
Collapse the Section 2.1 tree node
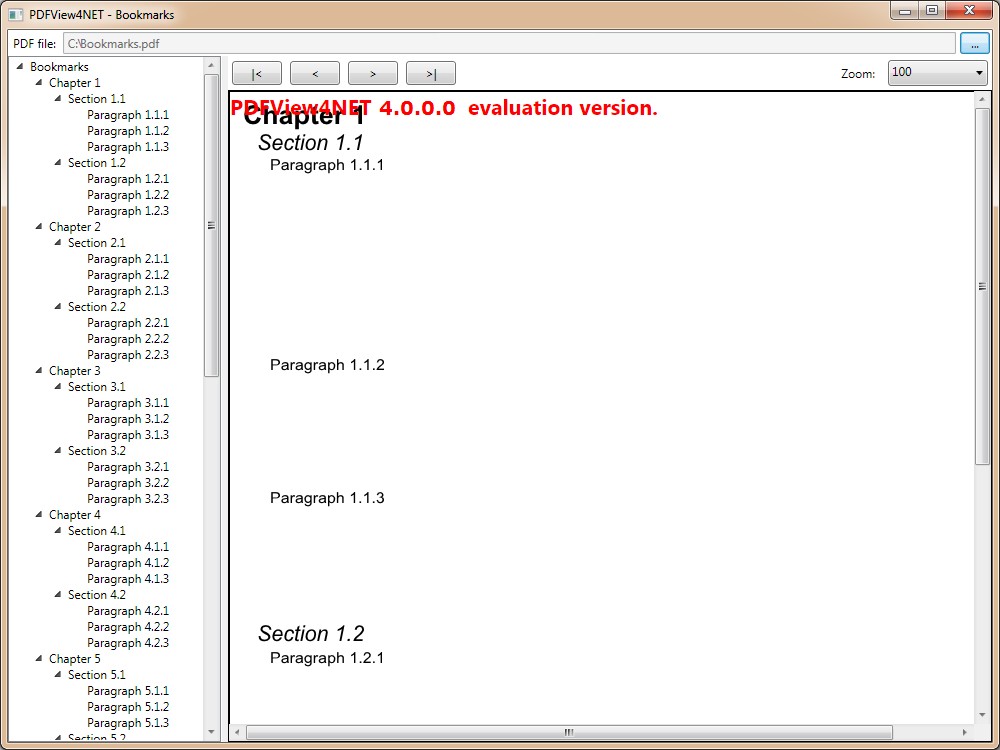pos(58,243)
